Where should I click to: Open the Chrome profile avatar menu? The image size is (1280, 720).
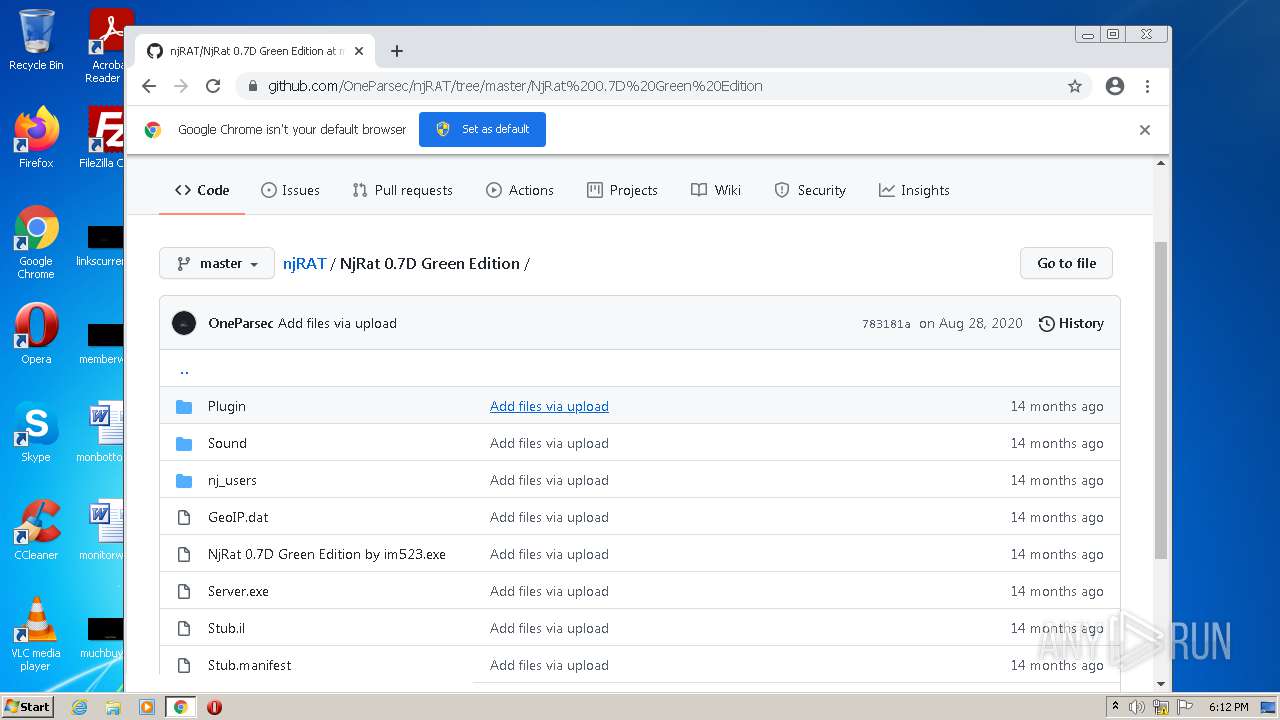point(1115,86)
